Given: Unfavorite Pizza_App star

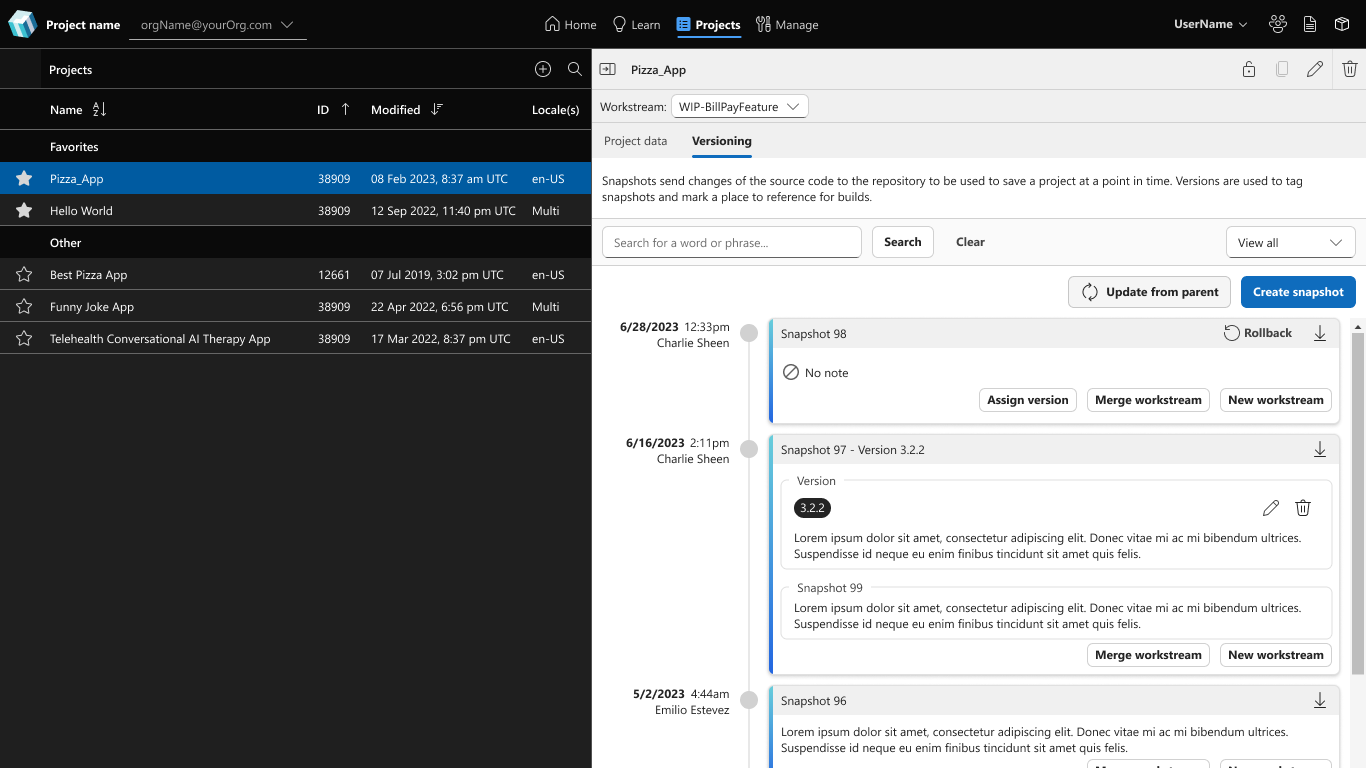Looking at the screenshot, I should point(24,179).
